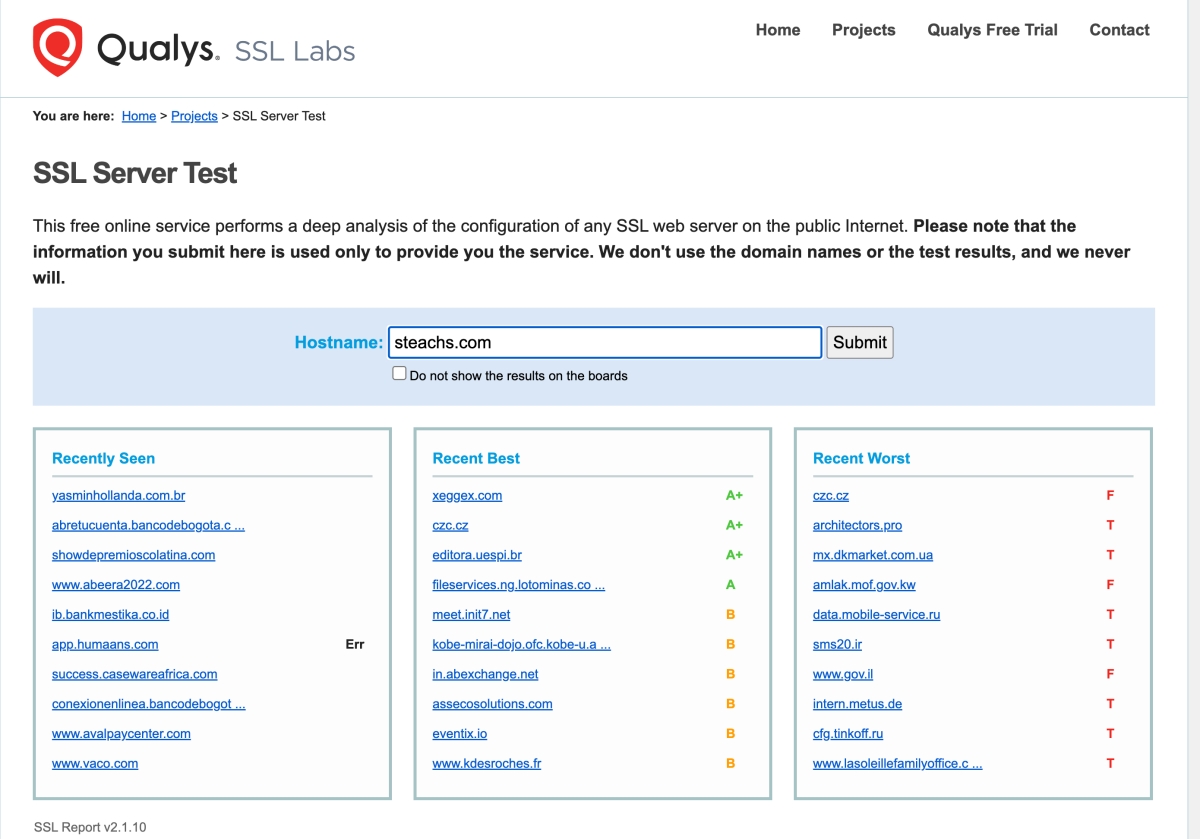This screenshot has height=839, width=1200.
Task: Click into the Hostname input field
Action: click(604, 342)
